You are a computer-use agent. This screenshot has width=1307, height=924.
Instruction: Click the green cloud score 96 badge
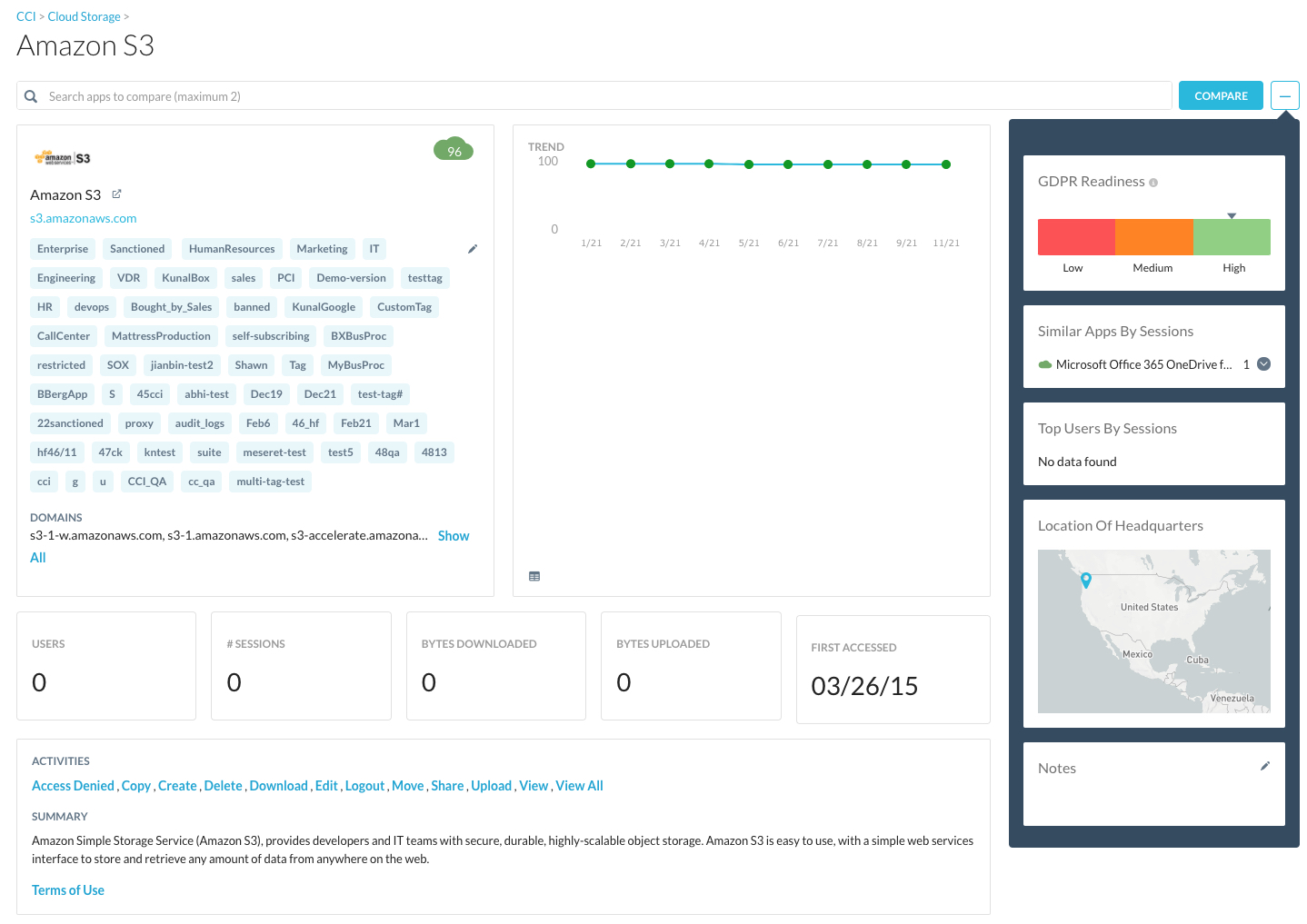[x=454, y=150]
